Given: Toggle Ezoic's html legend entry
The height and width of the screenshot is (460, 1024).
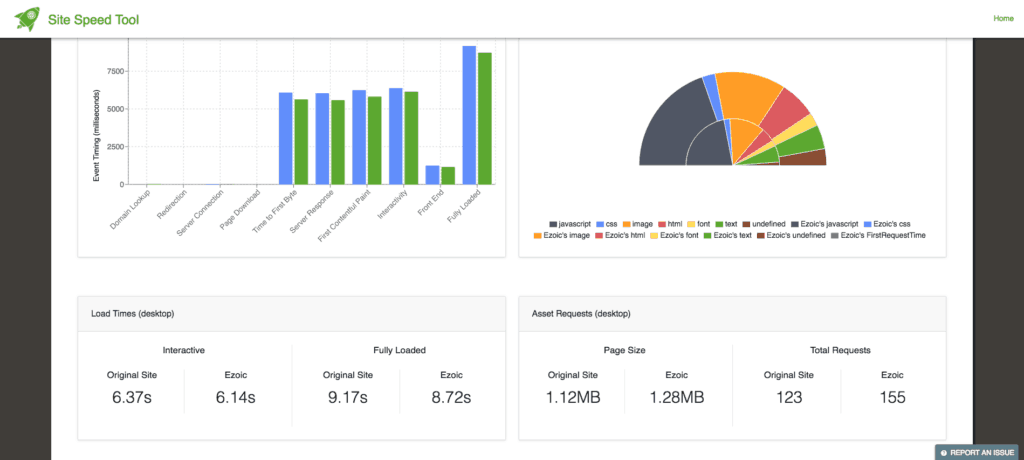Looking at the screenshot, I should coord(621,235).
